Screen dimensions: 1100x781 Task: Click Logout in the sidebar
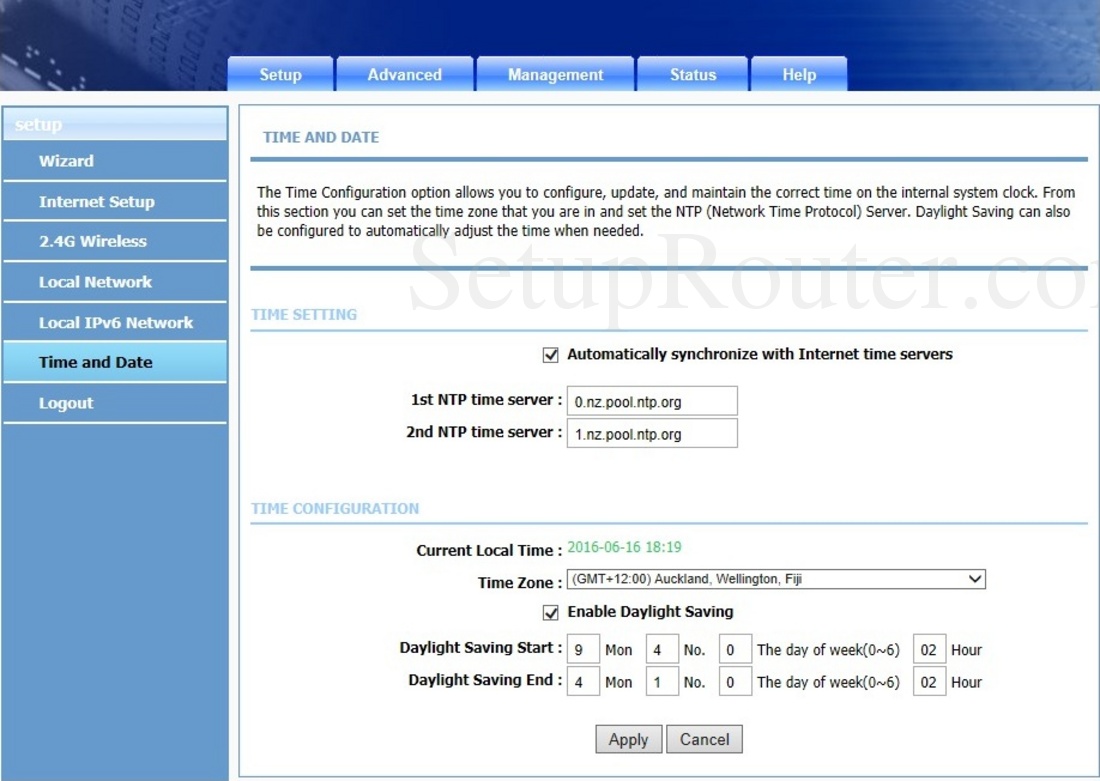[115, 403]
